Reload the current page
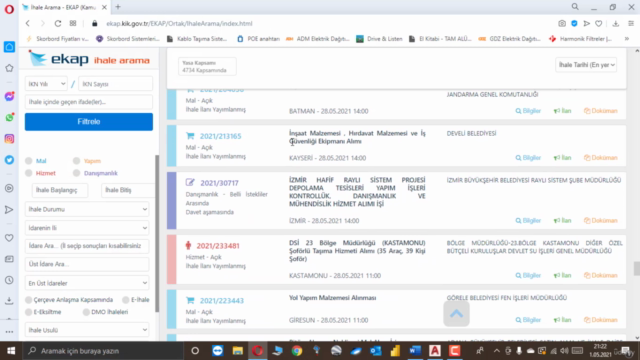Image resolution: width=640 pixels, height=360 pixels. point(58,24)
